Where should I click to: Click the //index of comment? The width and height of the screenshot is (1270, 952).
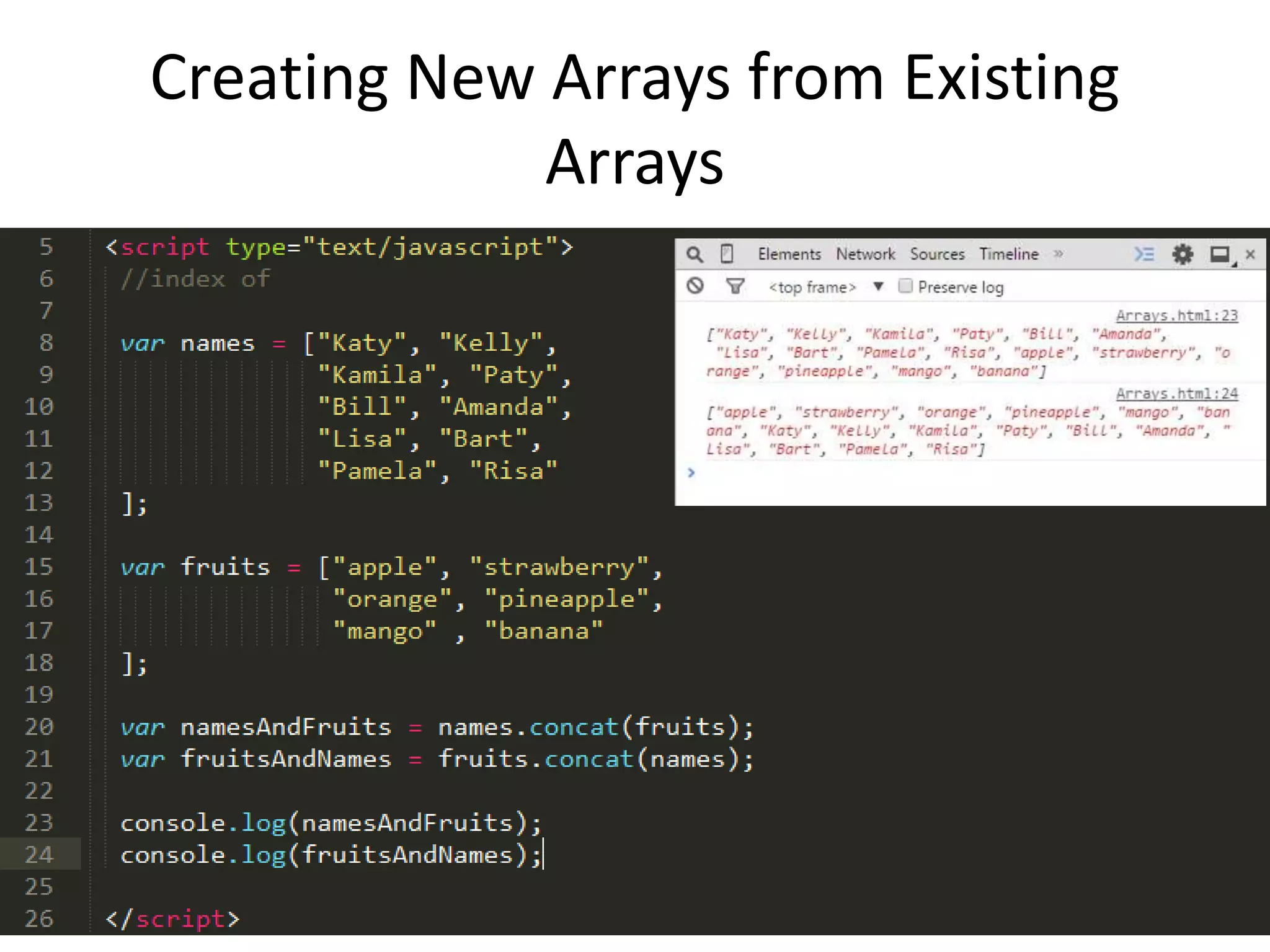(195, 279)
